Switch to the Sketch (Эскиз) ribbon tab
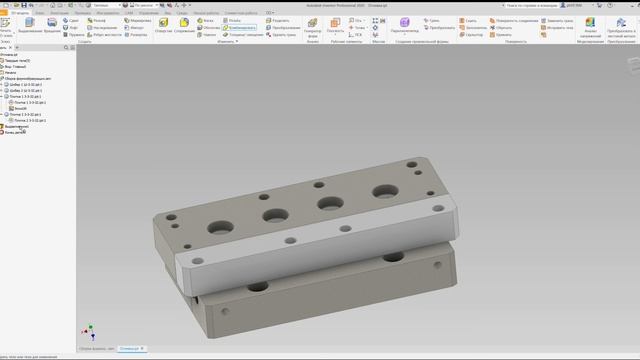 click(40, 13)
